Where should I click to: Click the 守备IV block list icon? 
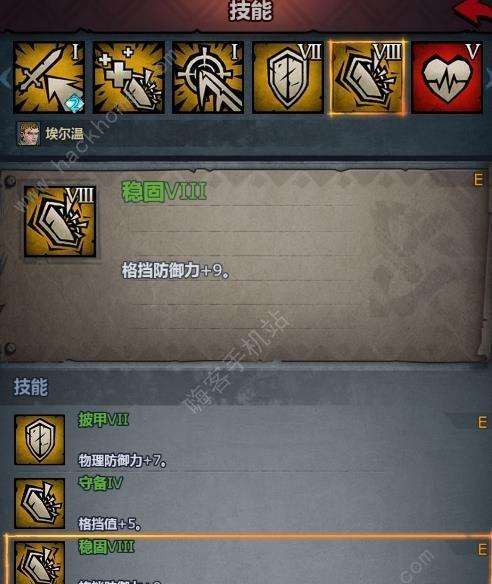(39, 503)
